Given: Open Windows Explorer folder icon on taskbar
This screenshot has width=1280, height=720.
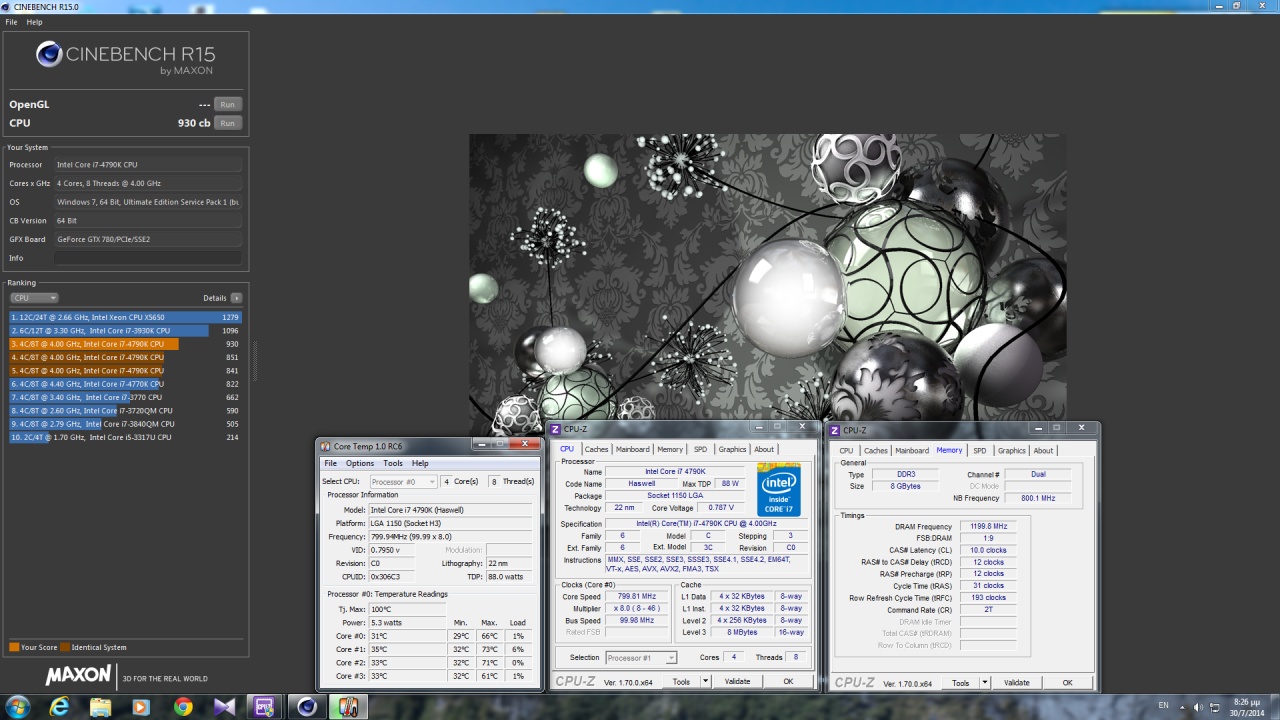Looking at the screenshot, I should pos(101,707).
